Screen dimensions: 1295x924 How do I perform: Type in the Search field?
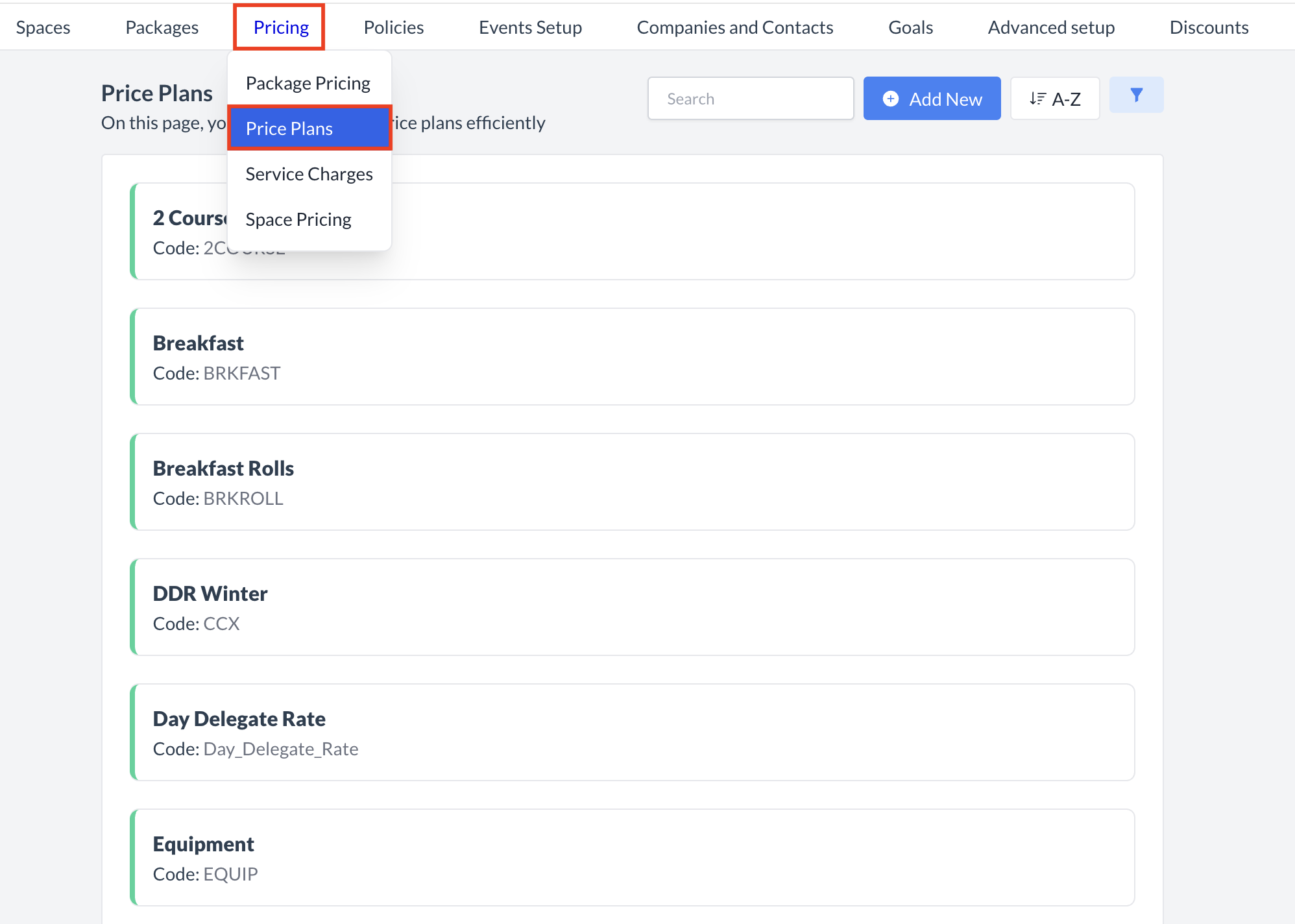(x=751, y=99)
